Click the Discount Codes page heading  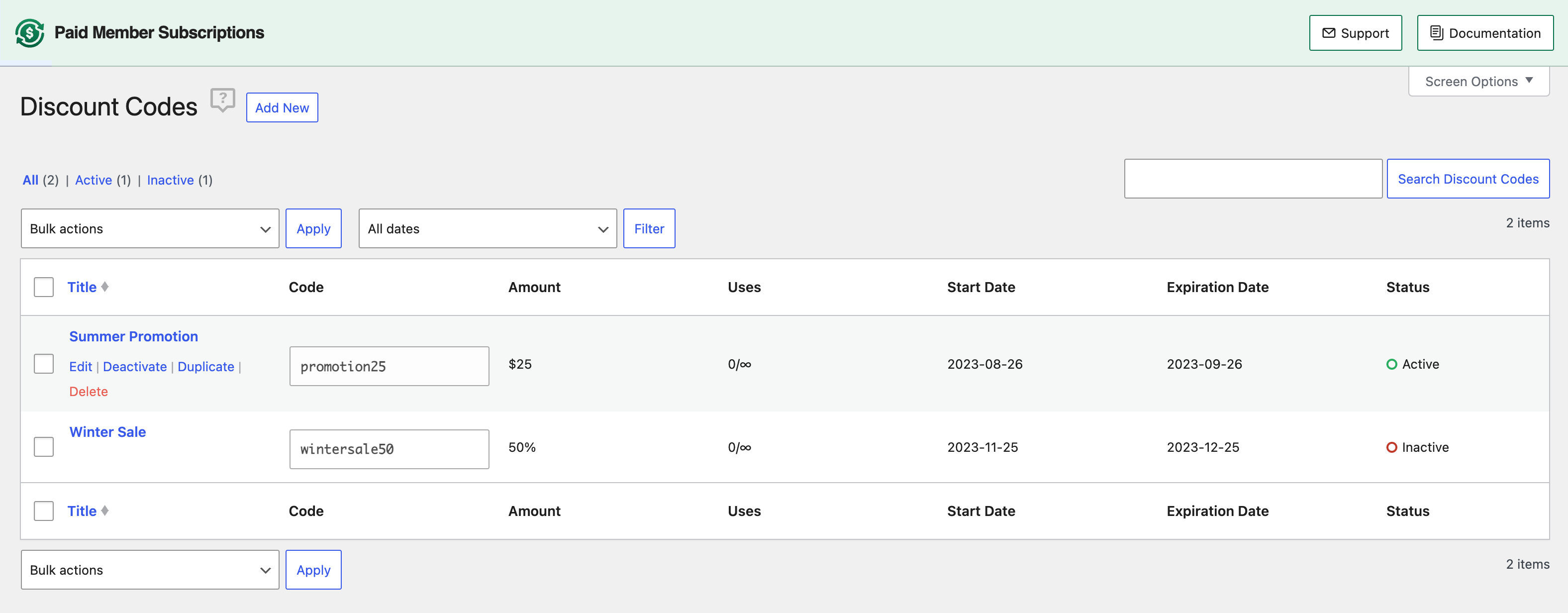coord(109,106)
